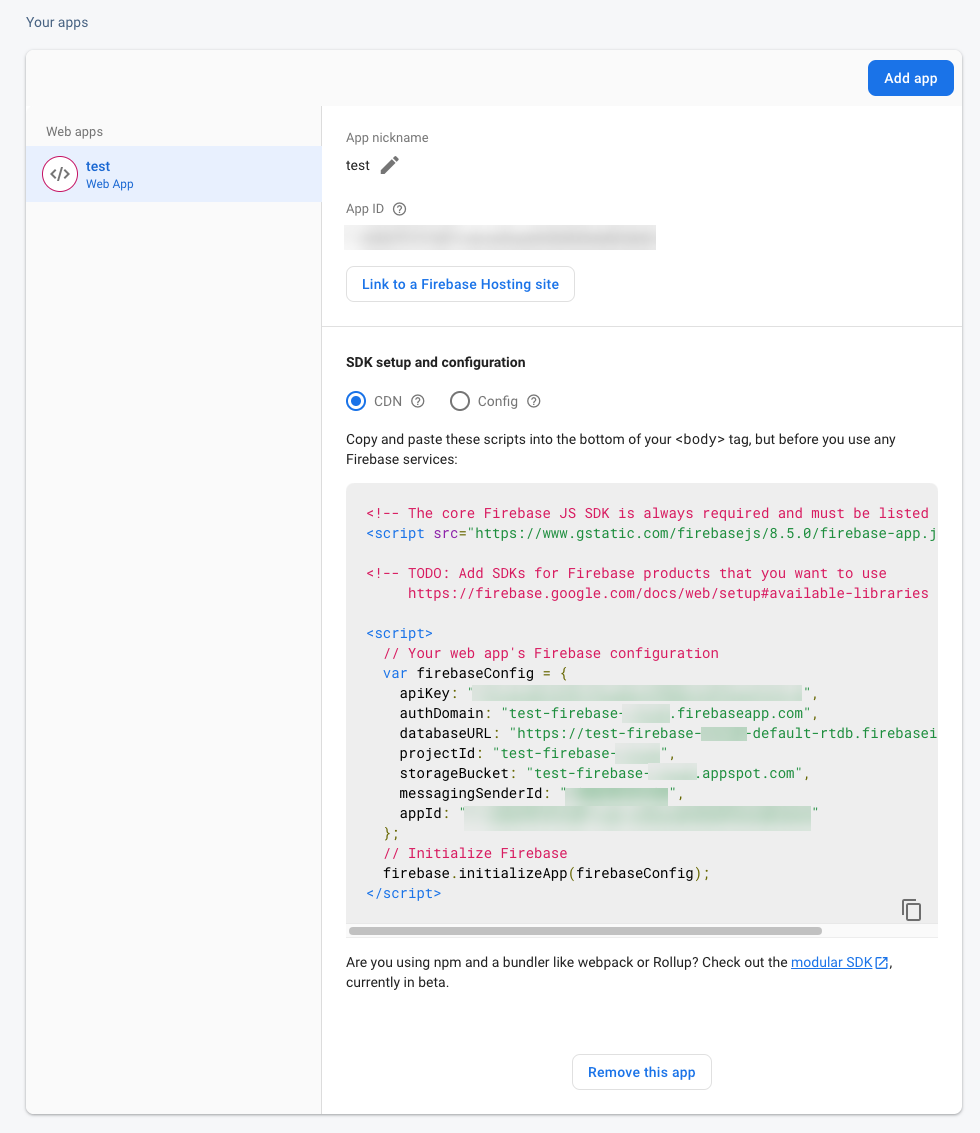Click the blurred App ID value
The image size is (980, 1133).
pos(500,238)
